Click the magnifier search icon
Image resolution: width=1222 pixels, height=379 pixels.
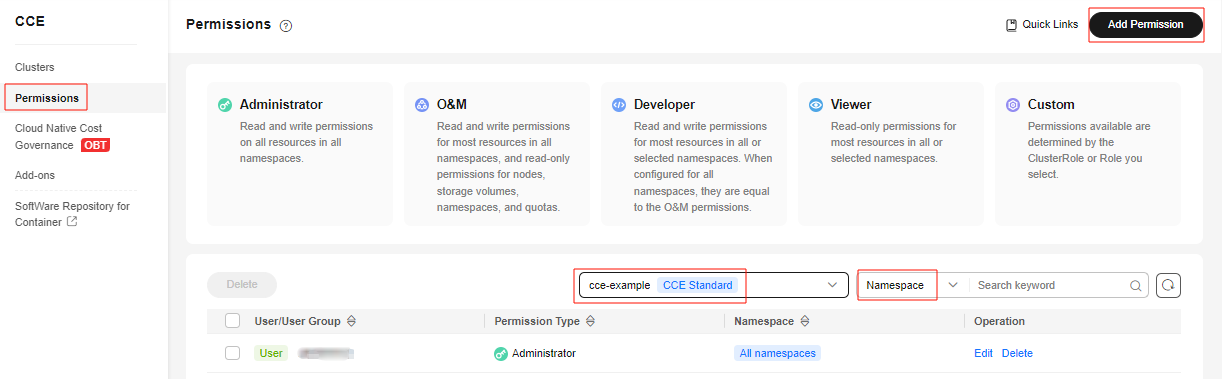[1135, 285]
